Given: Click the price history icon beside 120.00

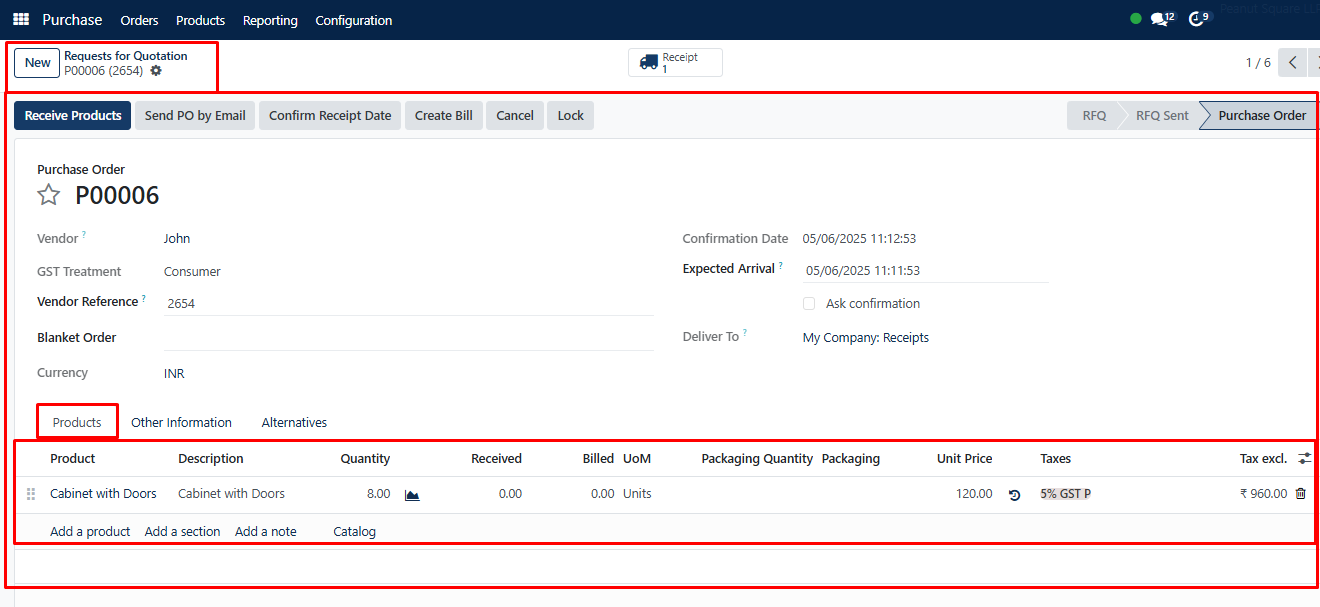Looking at the screenshot, I should 1014,494.
